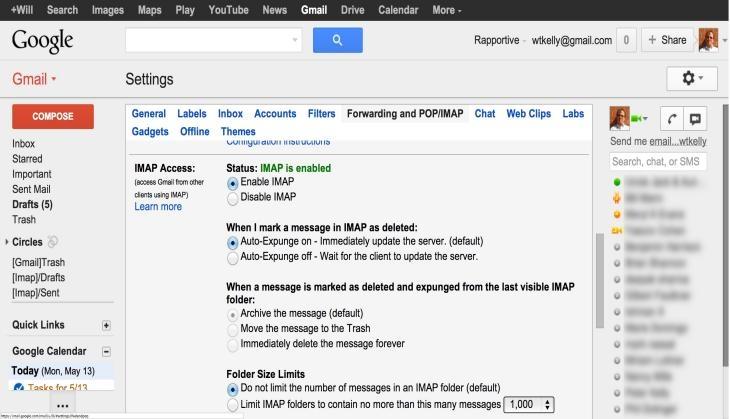This screenshot has width=730, height=419.
Task: Open the settings gear menu
Action: (x=691, y=78)
